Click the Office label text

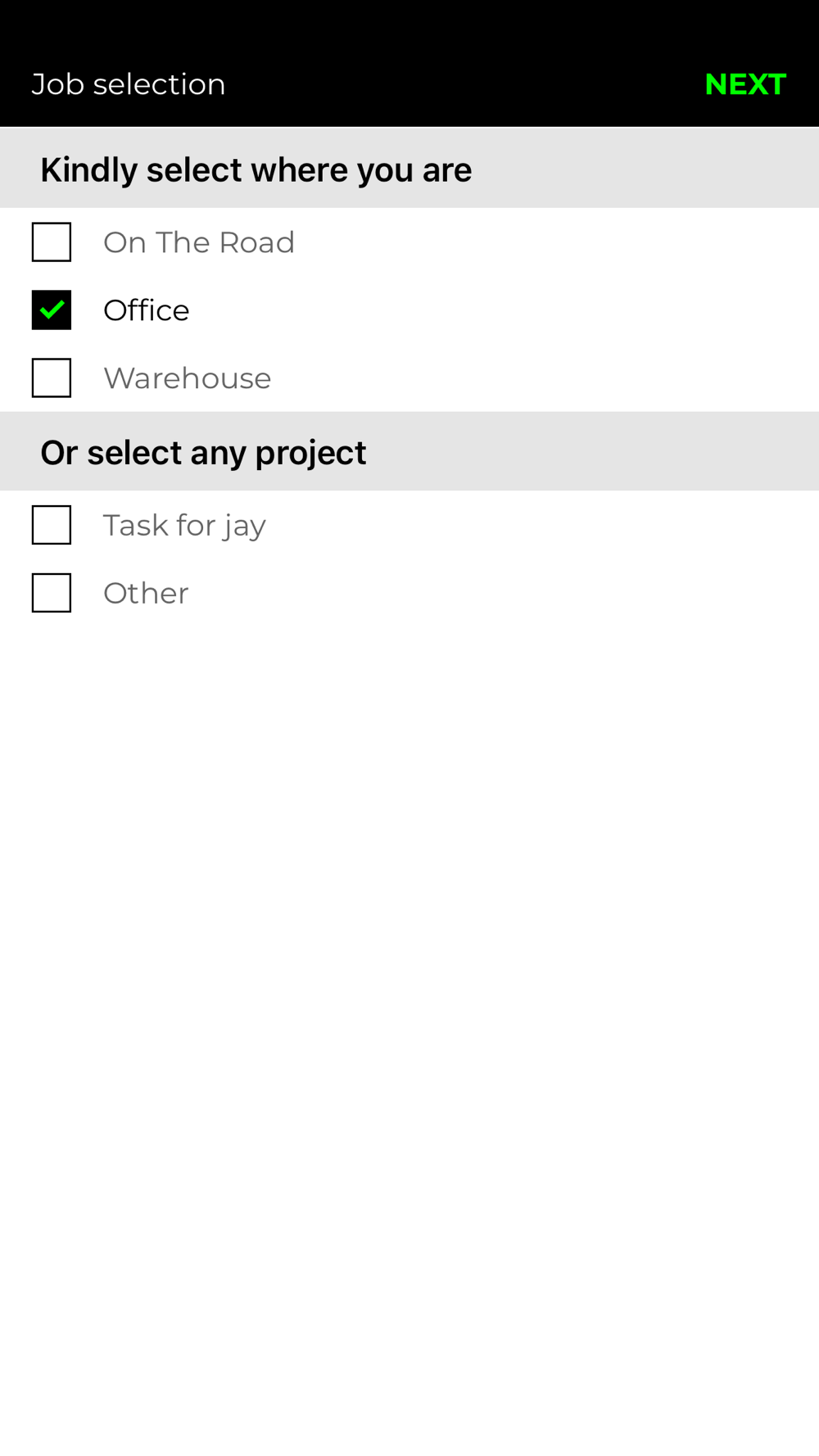[x=146, y=310]
